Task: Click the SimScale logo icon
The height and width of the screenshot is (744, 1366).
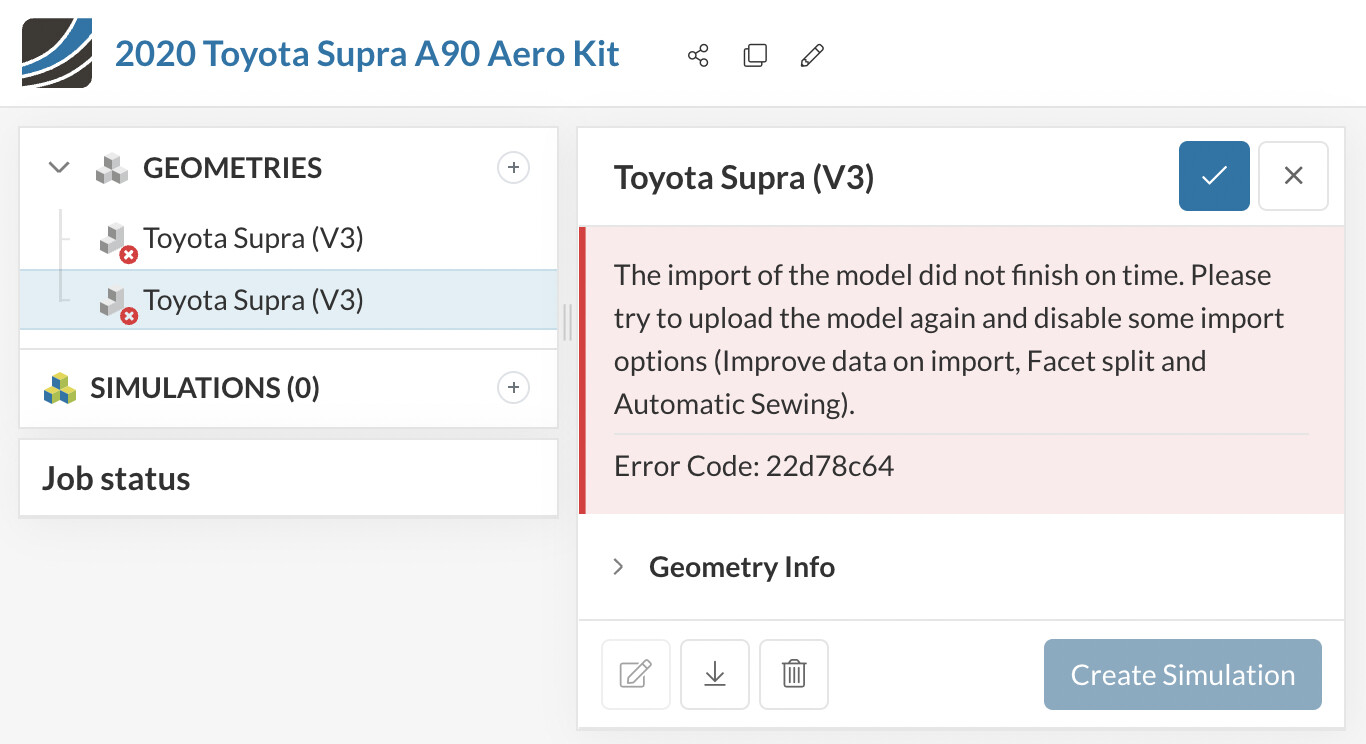Action: click(x=57, y=52)
